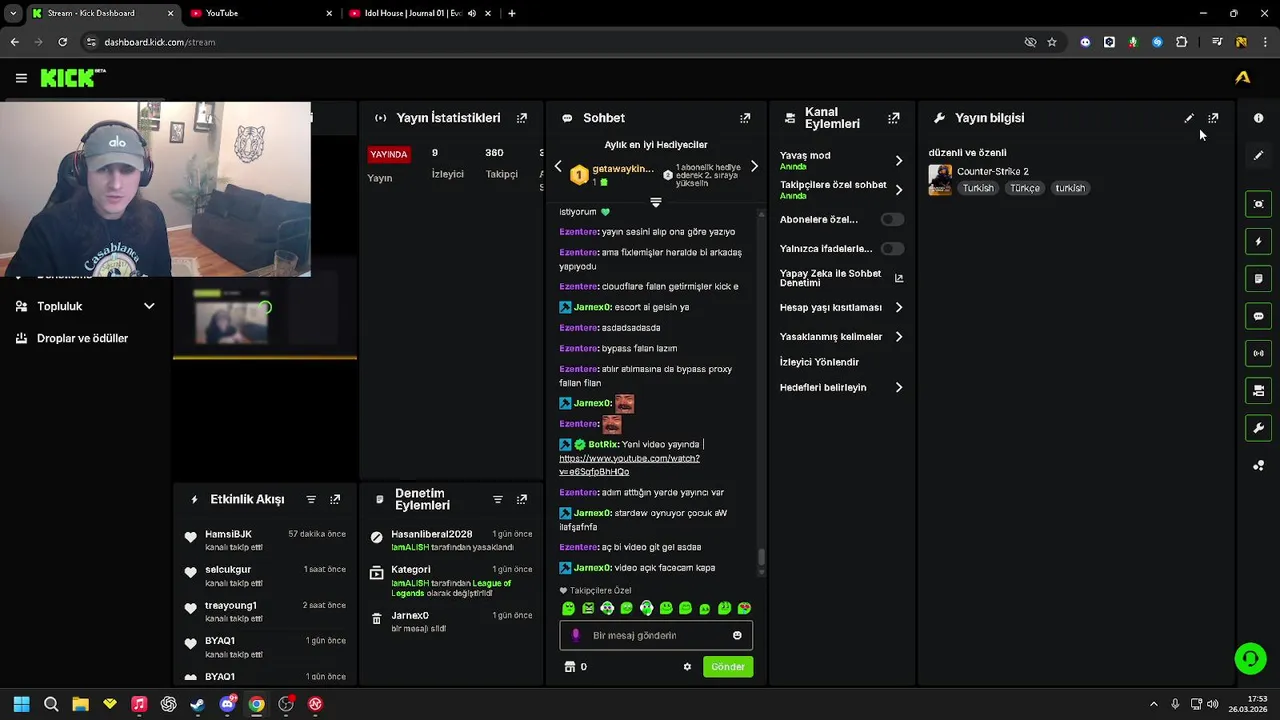Open Hesap yaşı kısıtlaması settings

842,308
